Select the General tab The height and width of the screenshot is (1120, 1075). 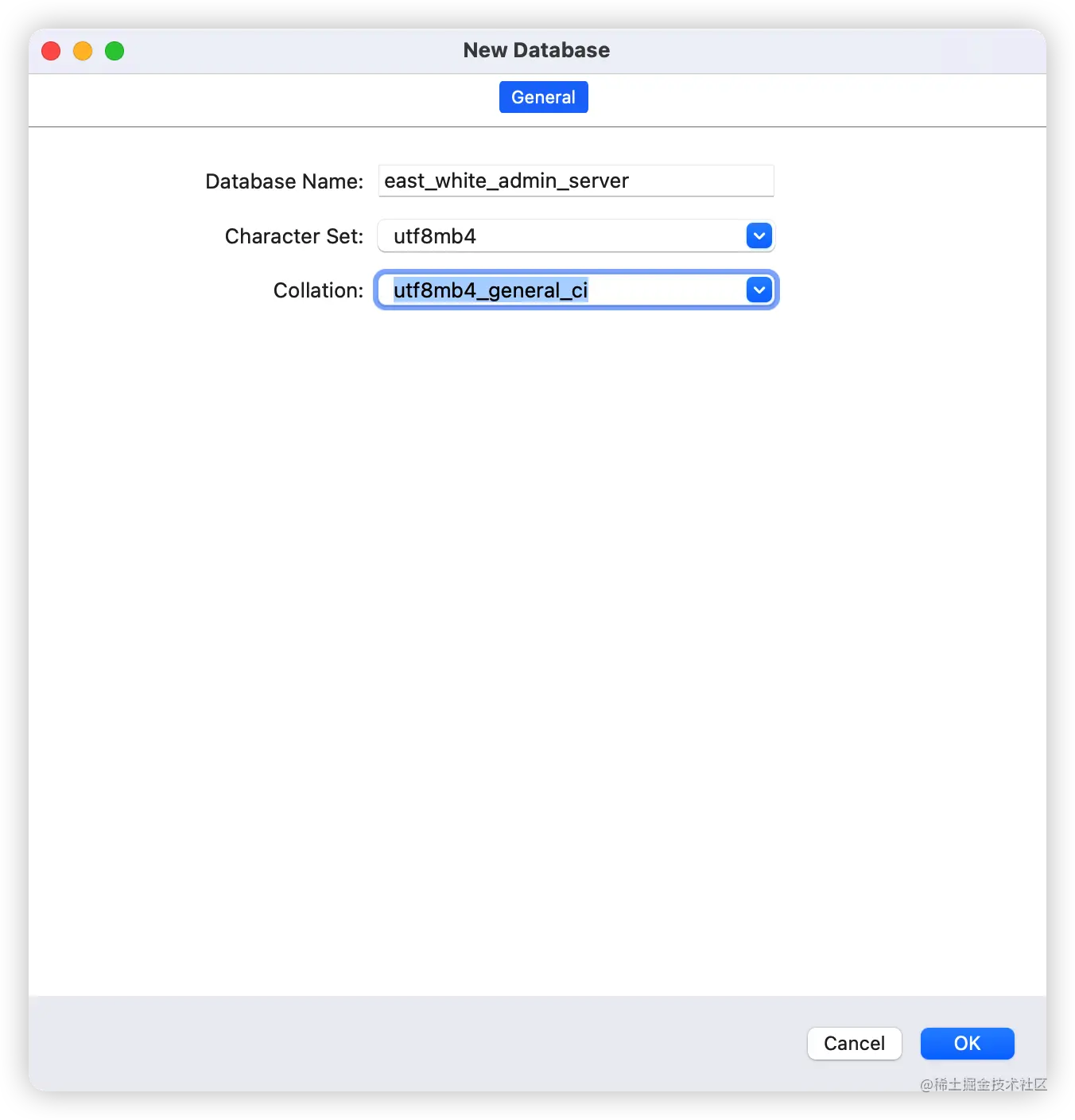click(544, 97)
